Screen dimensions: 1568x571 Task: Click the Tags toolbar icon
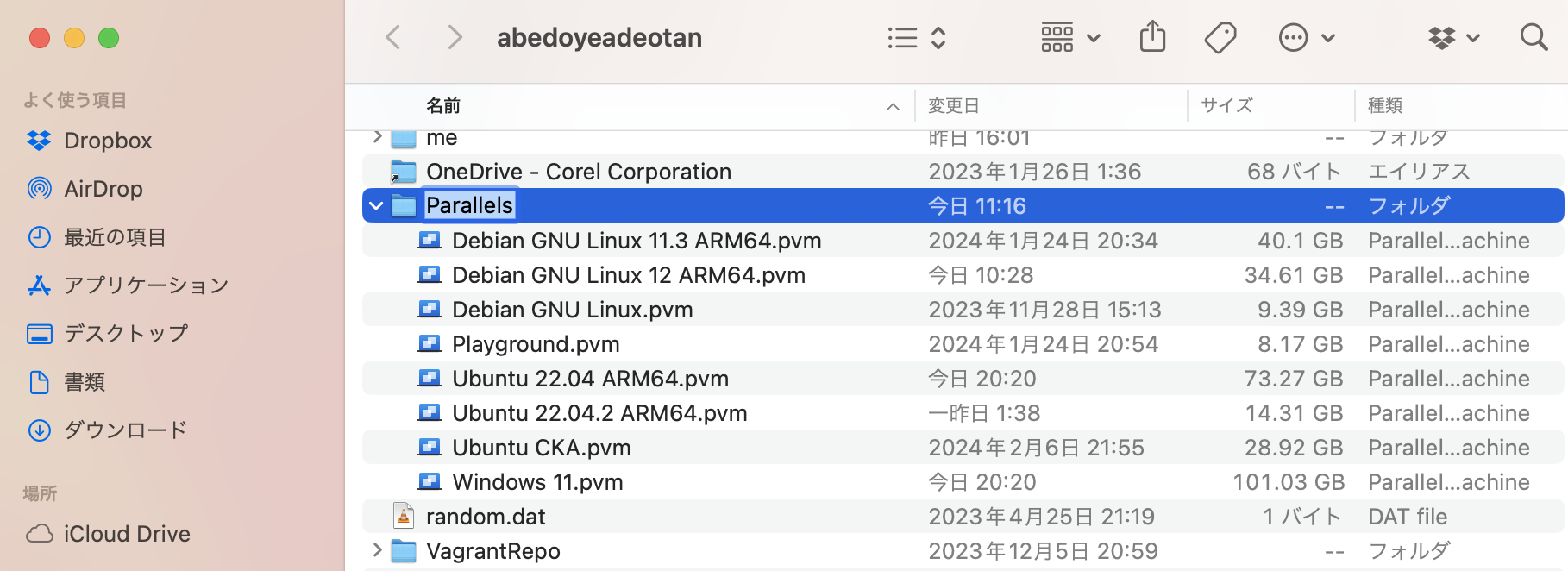point(1220,37)
